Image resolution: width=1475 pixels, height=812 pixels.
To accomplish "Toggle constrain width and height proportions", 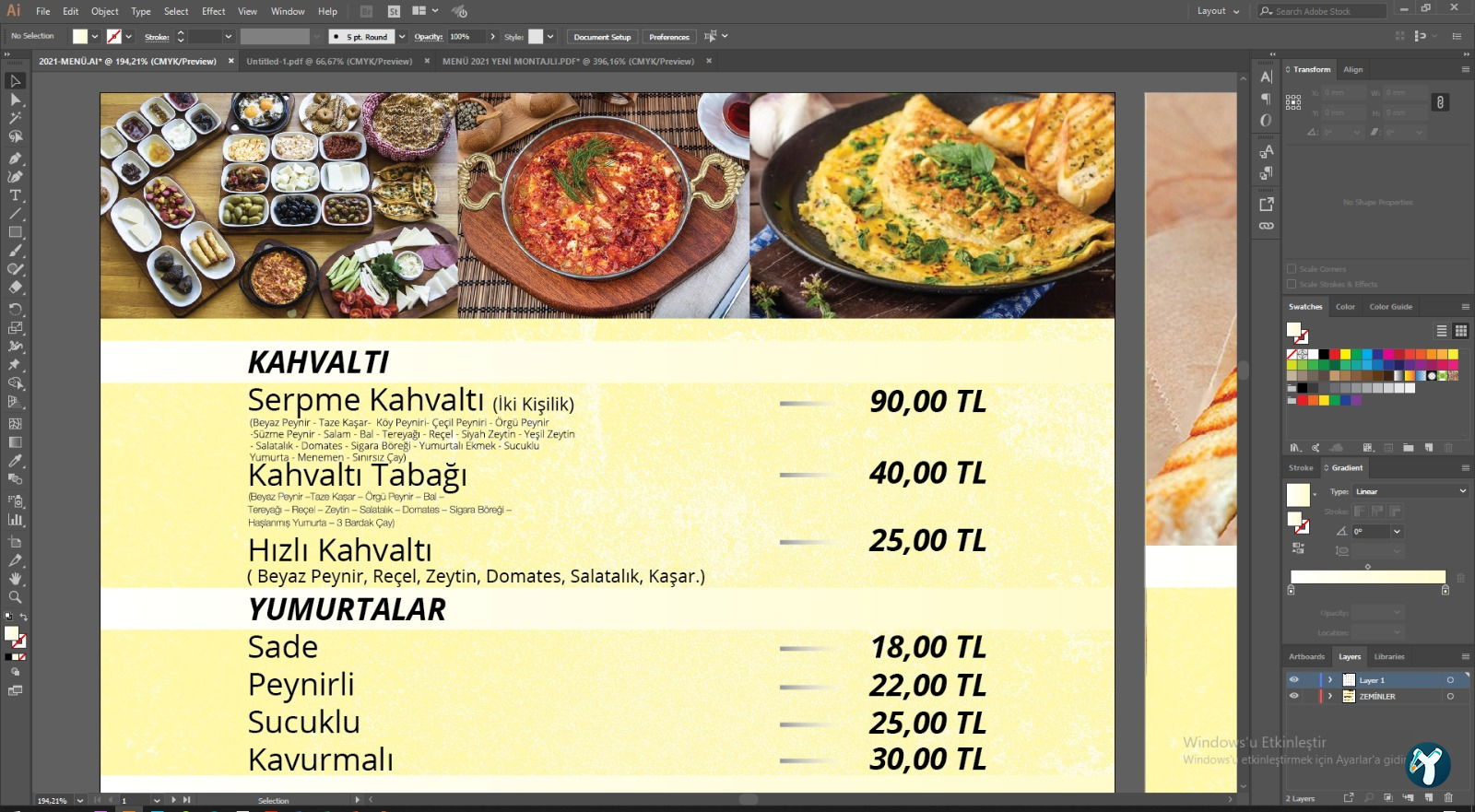I will click(x=1440, y=102).
